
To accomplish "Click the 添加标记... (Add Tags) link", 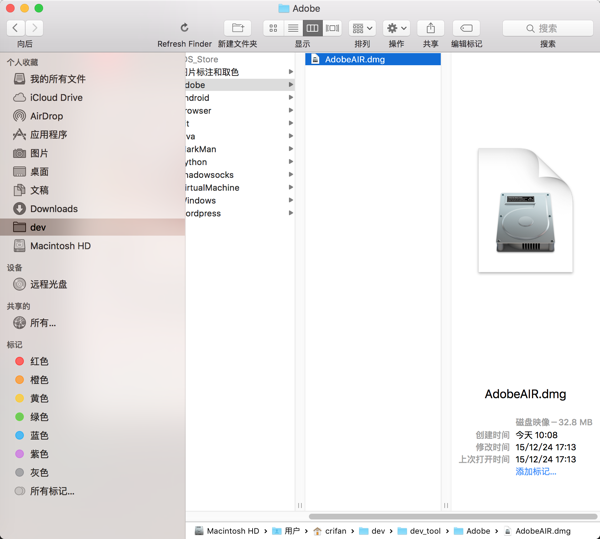I will point(536,471).
